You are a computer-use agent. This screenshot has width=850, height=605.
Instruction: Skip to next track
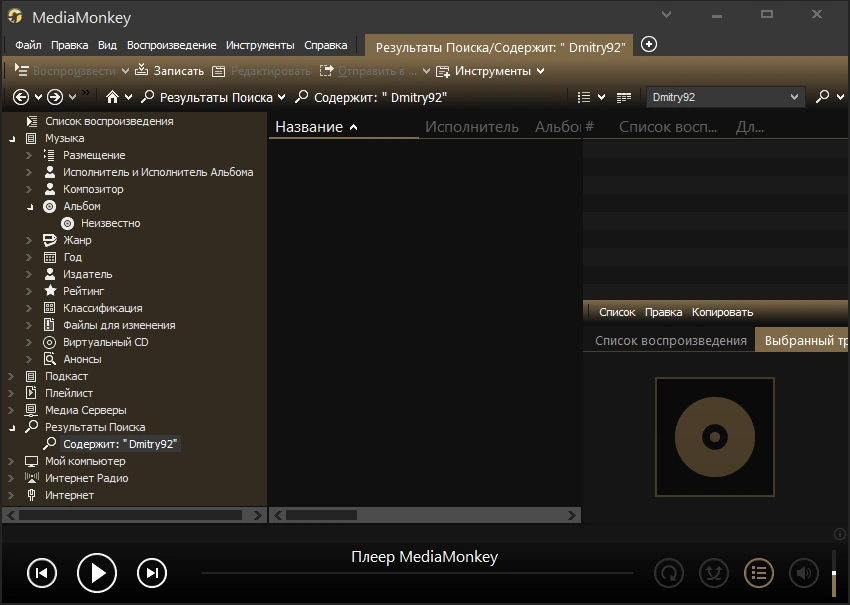coord(152,573)
